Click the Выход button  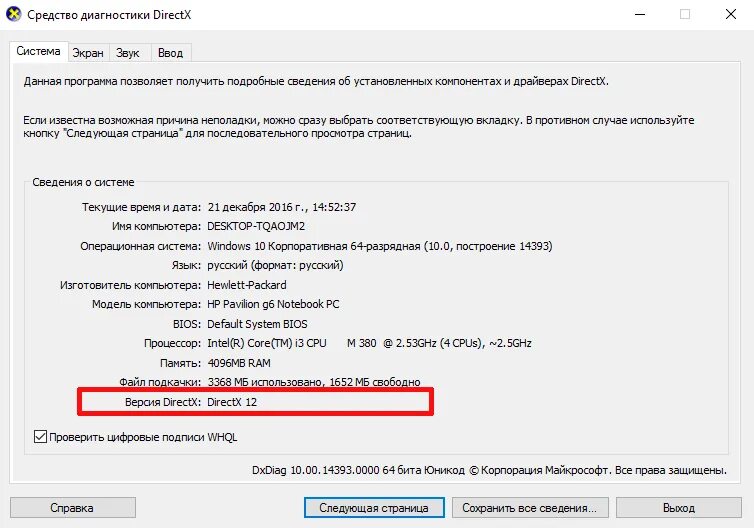click(x=679, y=508)
